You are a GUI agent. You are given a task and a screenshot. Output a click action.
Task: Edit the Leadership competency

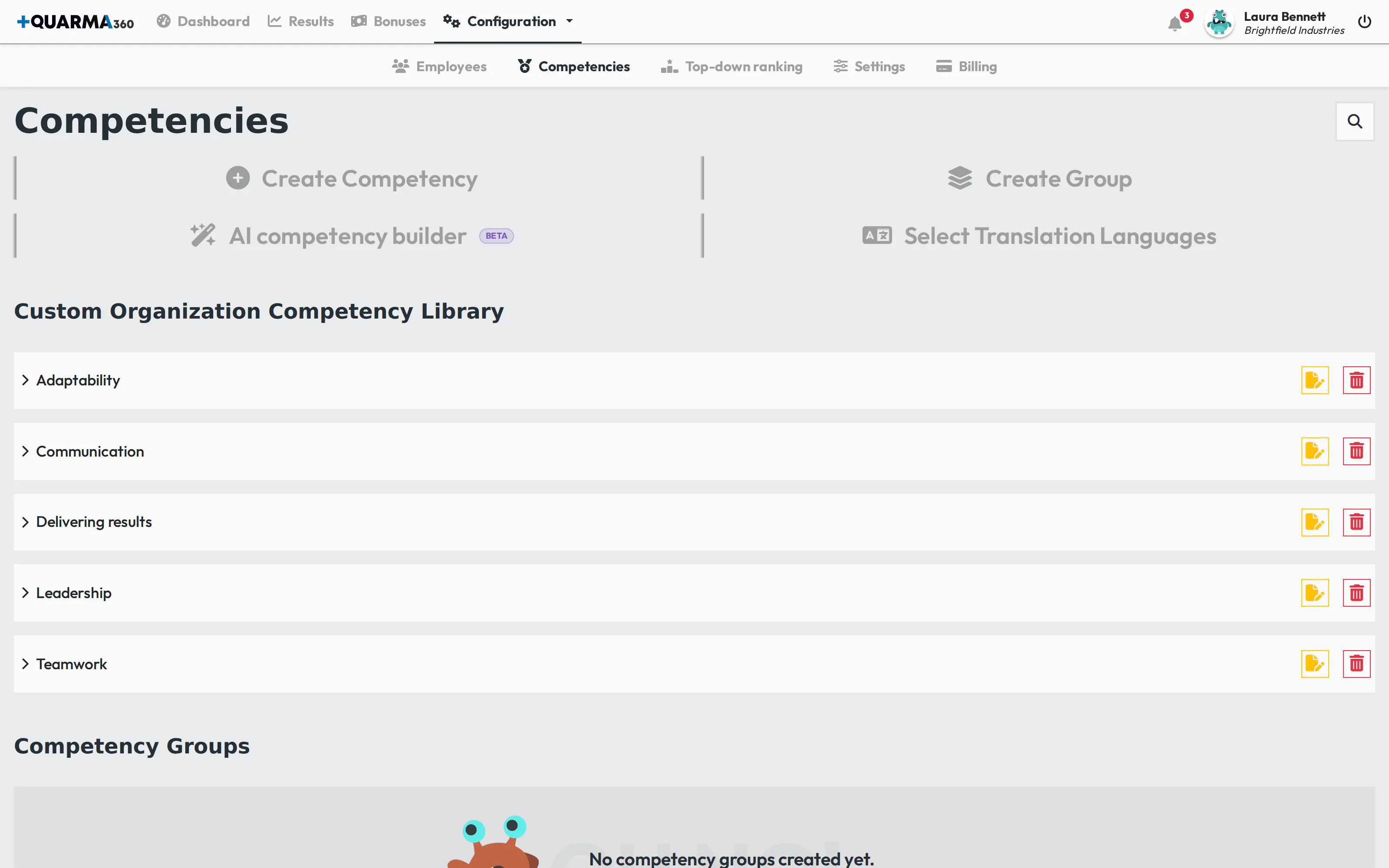pos(1314,592)
